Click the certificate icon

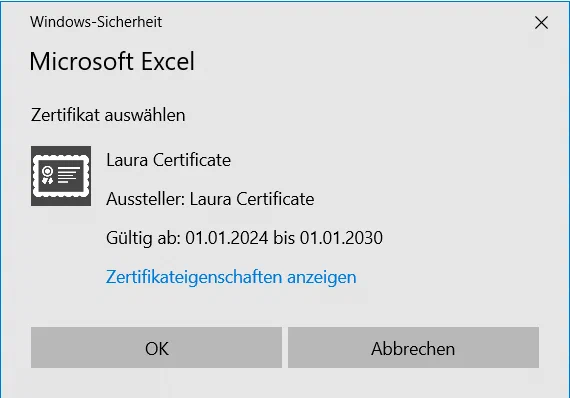click(x=61, y=176)
